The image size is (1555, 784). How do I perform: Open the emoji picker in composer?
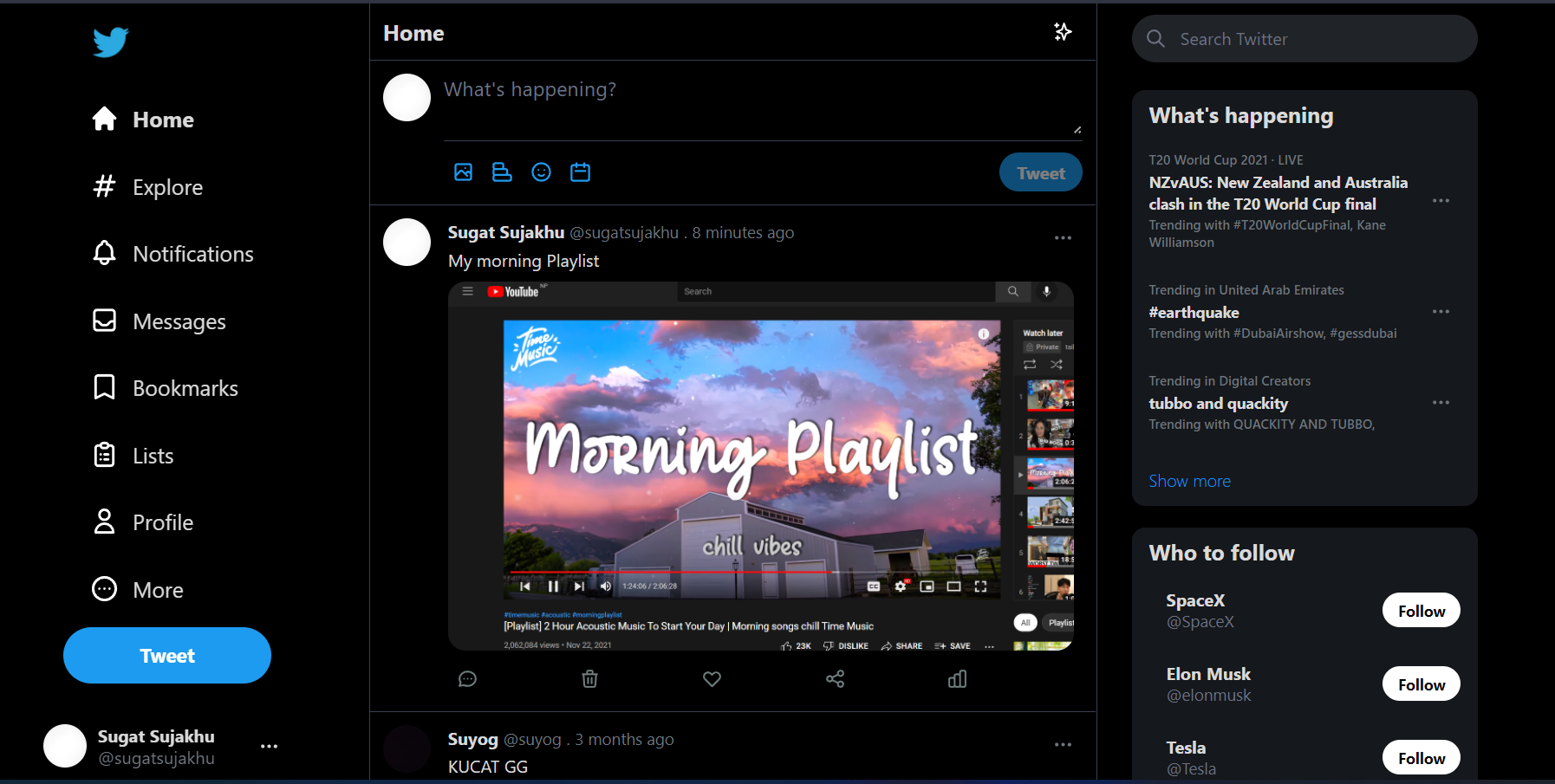coord(541,172)
